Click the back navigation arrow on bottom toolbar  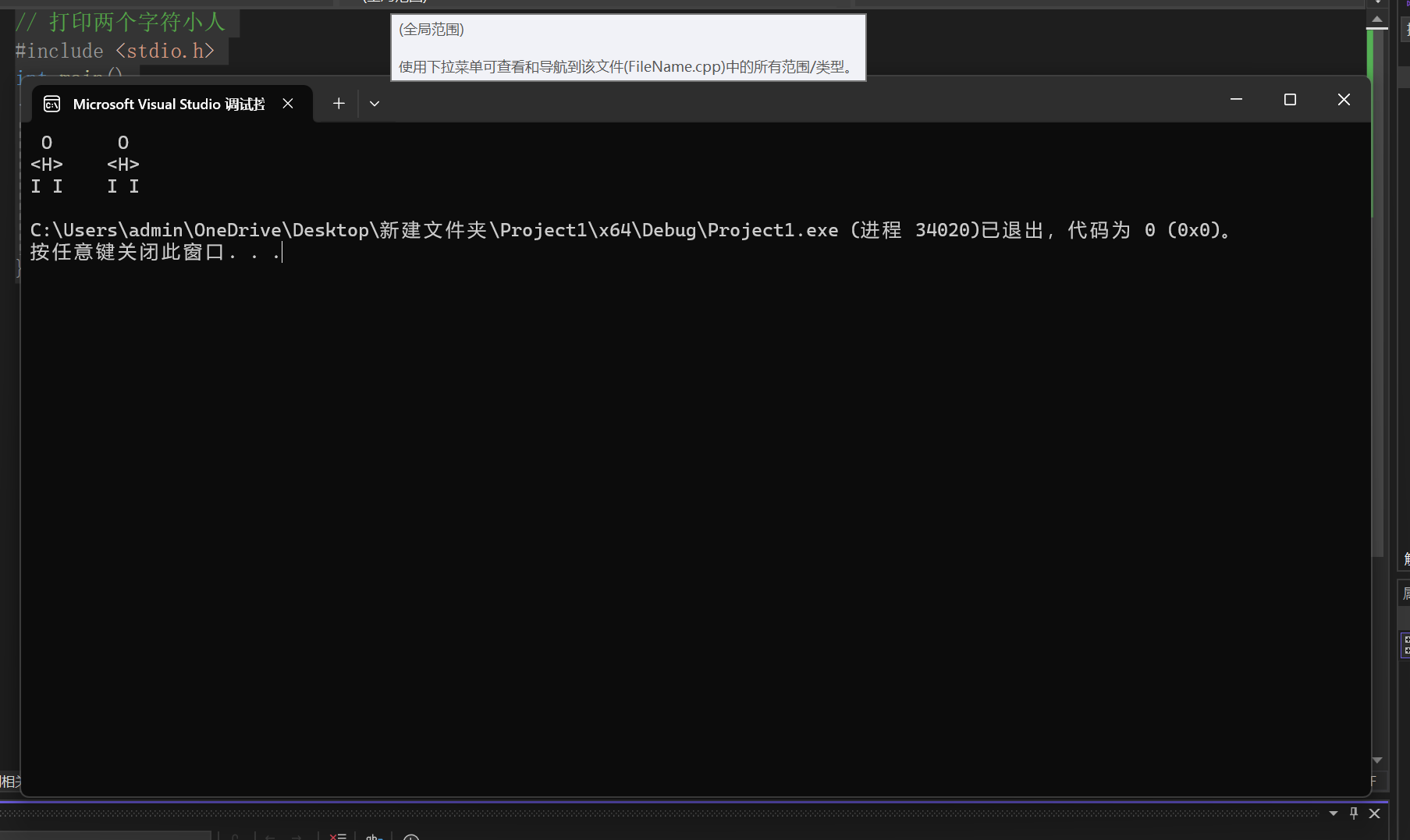(x=270, y=836)
